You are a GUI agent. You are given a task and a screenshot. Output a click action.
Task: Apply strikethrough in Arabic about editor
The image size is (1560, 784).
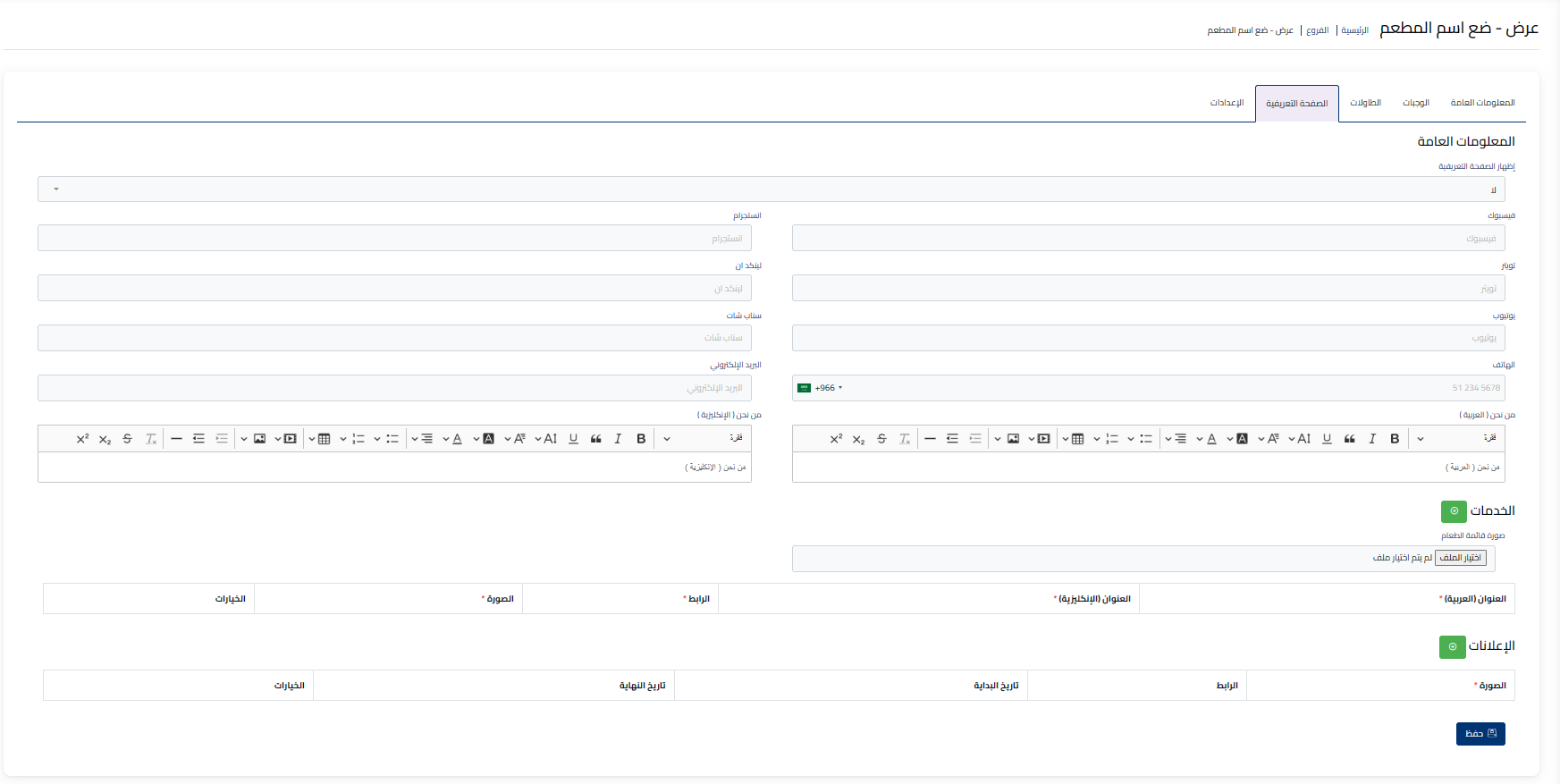pyautogui.click(x=881, y=439)
